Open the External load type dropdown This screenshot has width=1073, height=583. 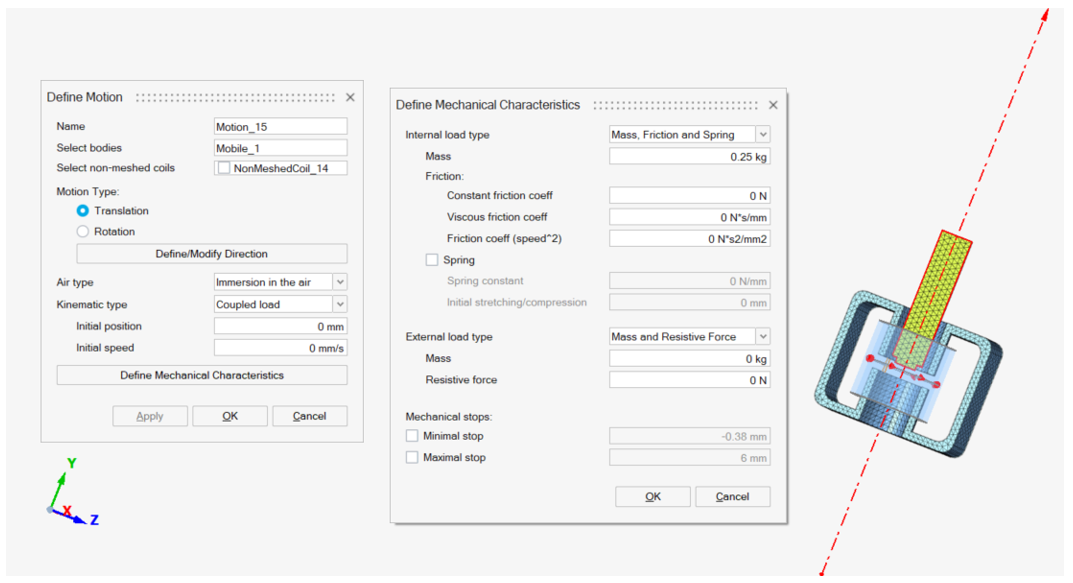(763, 337)
